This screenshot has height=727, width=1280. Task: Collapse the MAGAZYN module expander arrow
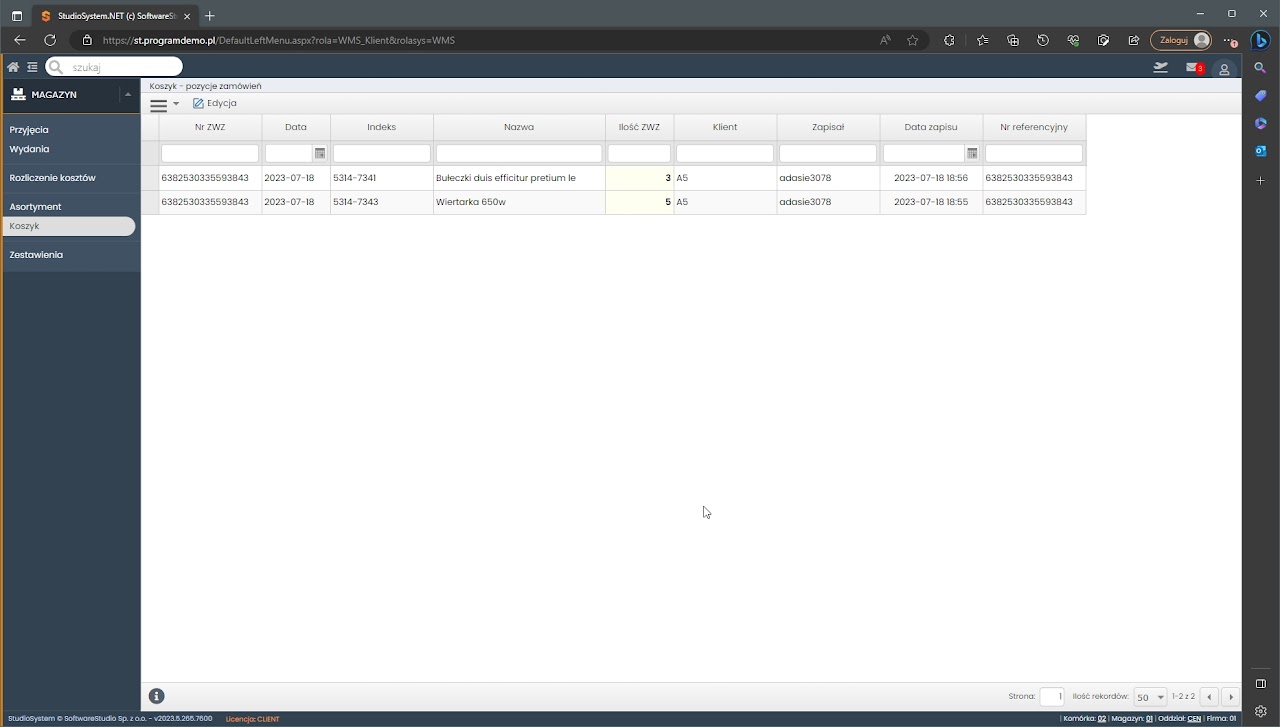pyautogui.click(x=128, y=94)
